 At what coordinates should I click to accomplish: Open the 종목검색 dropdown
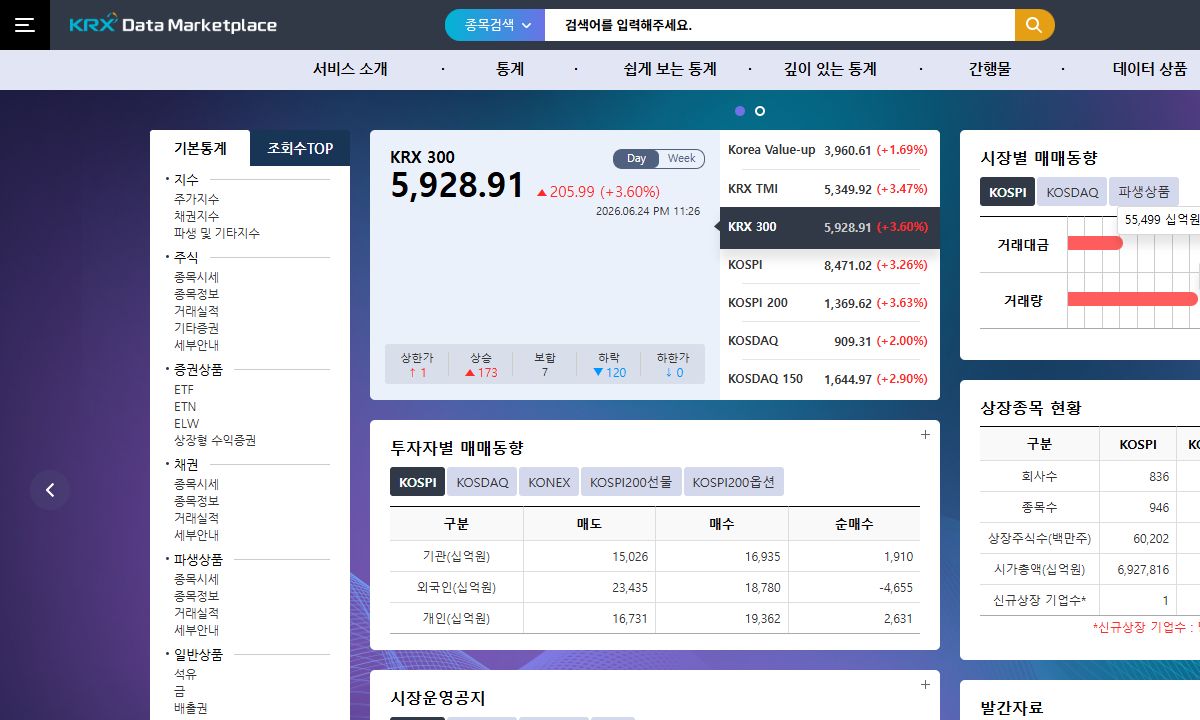(496, 25)
